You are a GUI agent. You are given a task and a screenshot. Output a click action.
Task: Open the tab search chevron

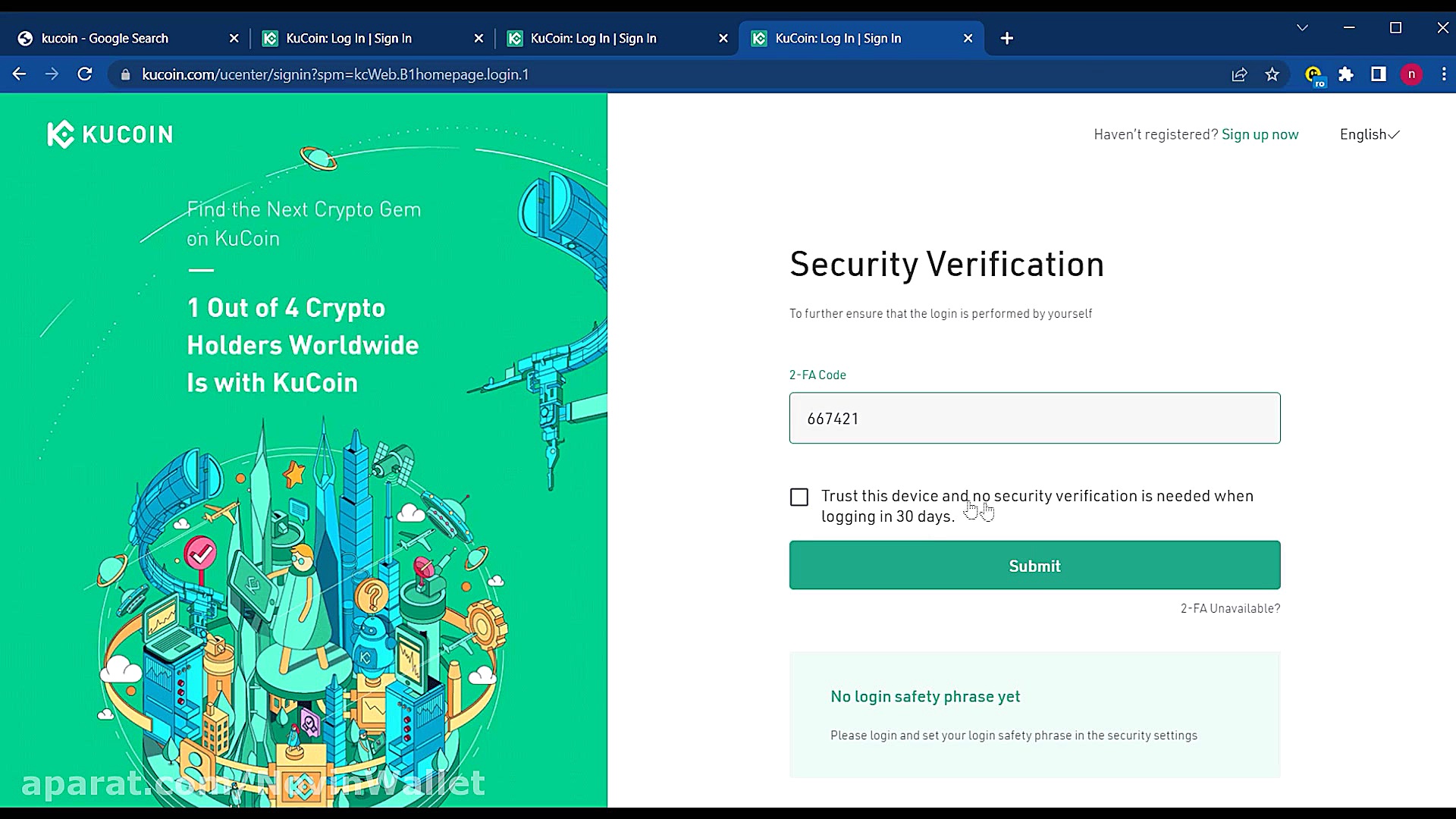tap(1302, 27)
